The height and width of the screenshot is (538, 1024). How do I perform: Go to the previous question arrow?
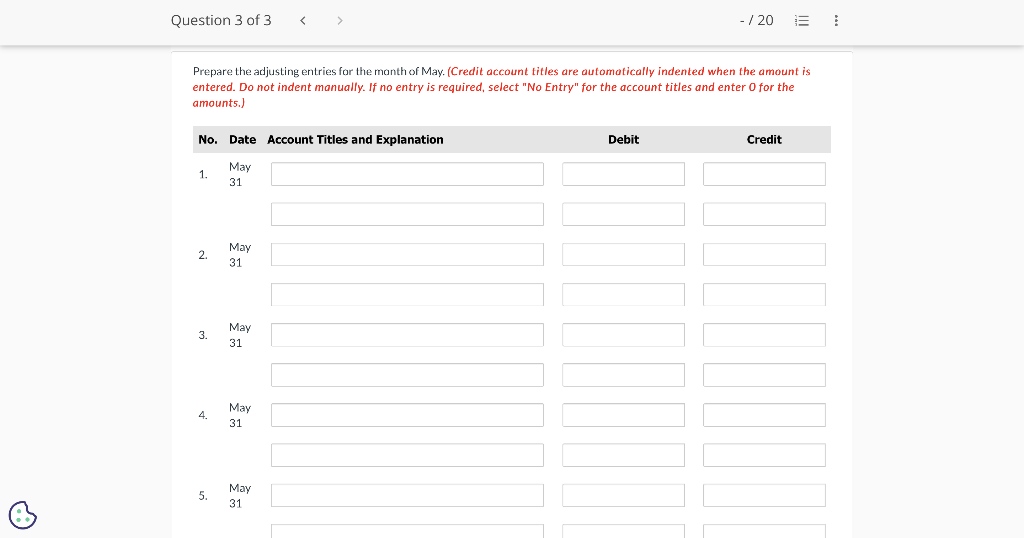[302, 20]
